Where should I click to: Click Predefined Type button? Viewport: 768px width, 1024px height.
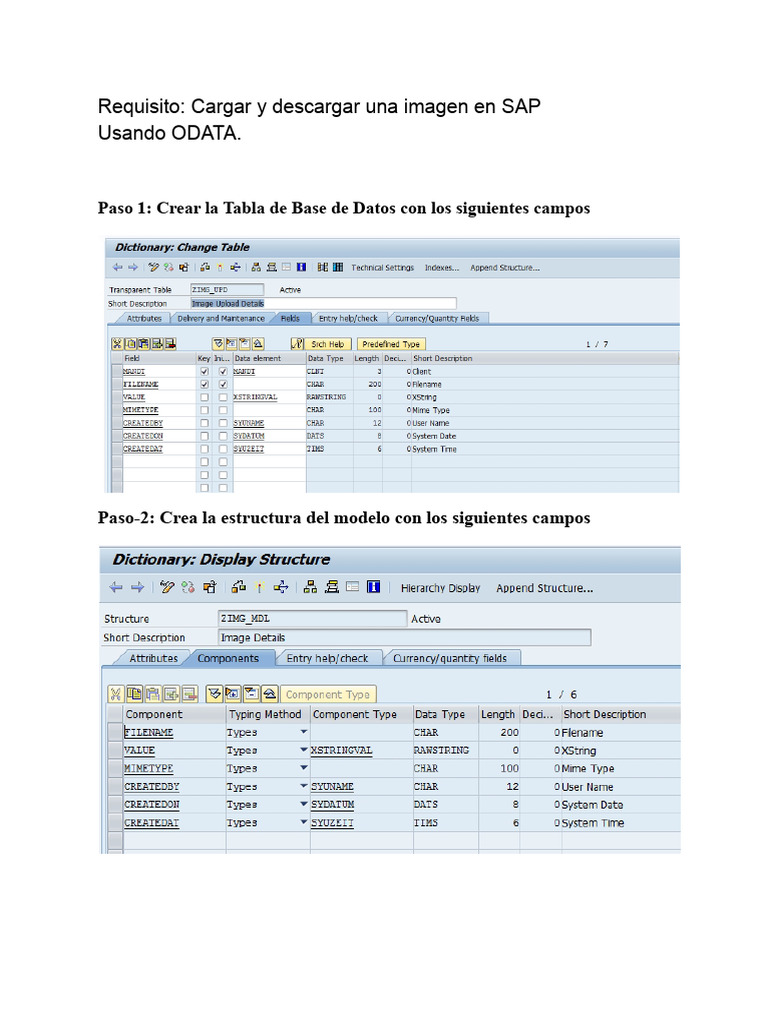391,344
